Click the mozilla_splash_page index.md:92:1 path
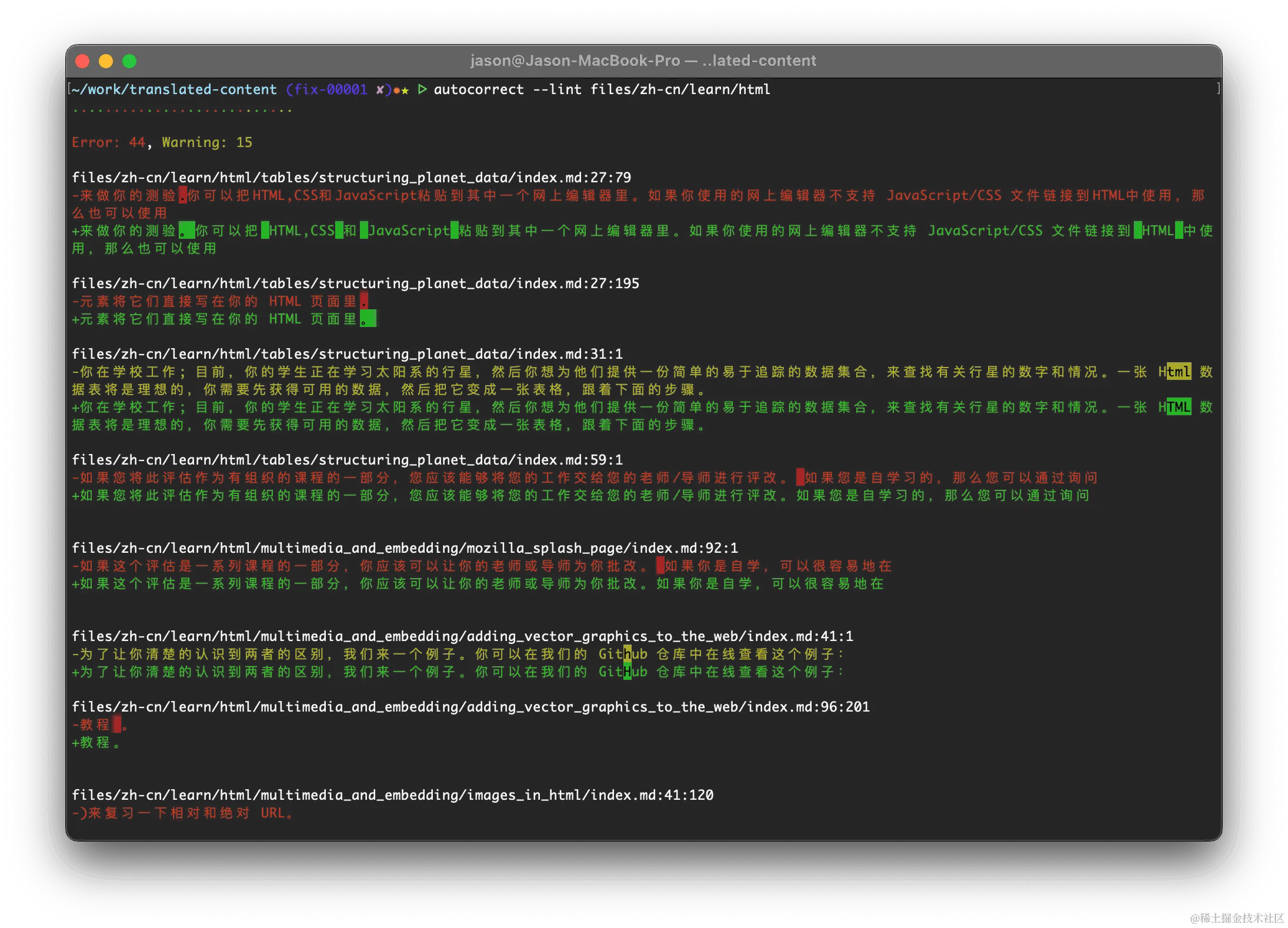The image size is (1288, 928). [x=405, y=548]
